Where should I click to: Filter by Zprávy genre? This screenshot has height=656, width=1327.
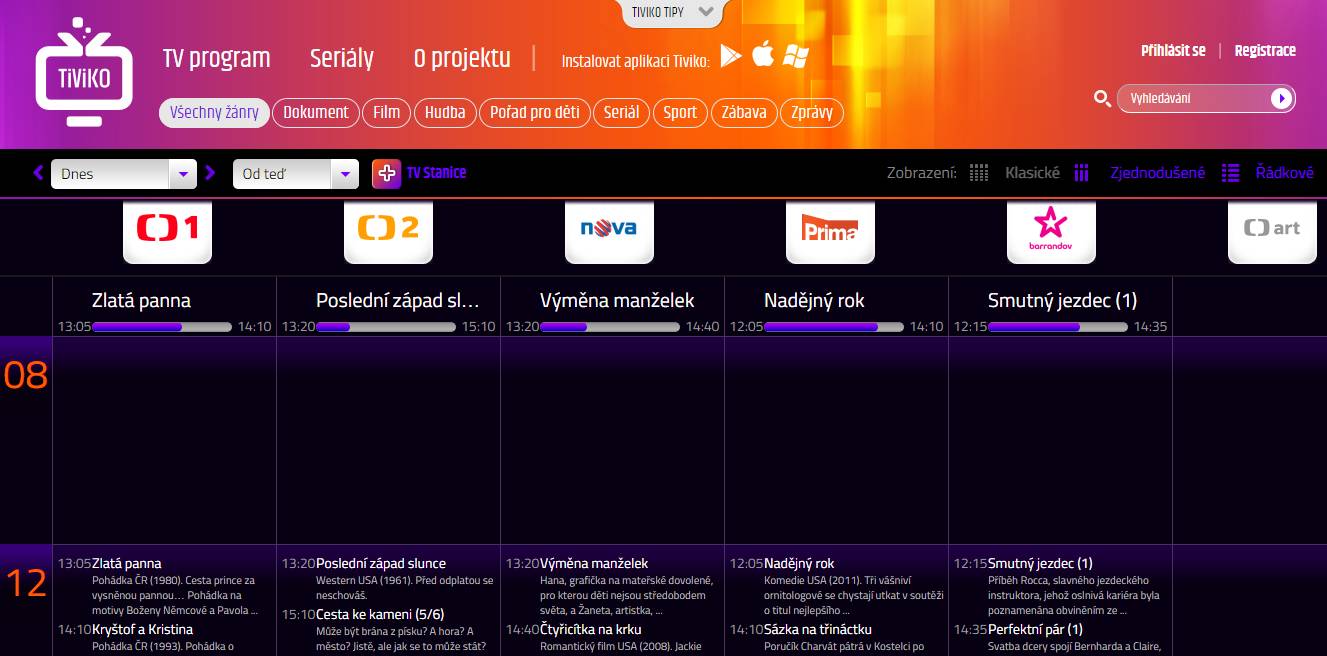click(x=812, y=112)
